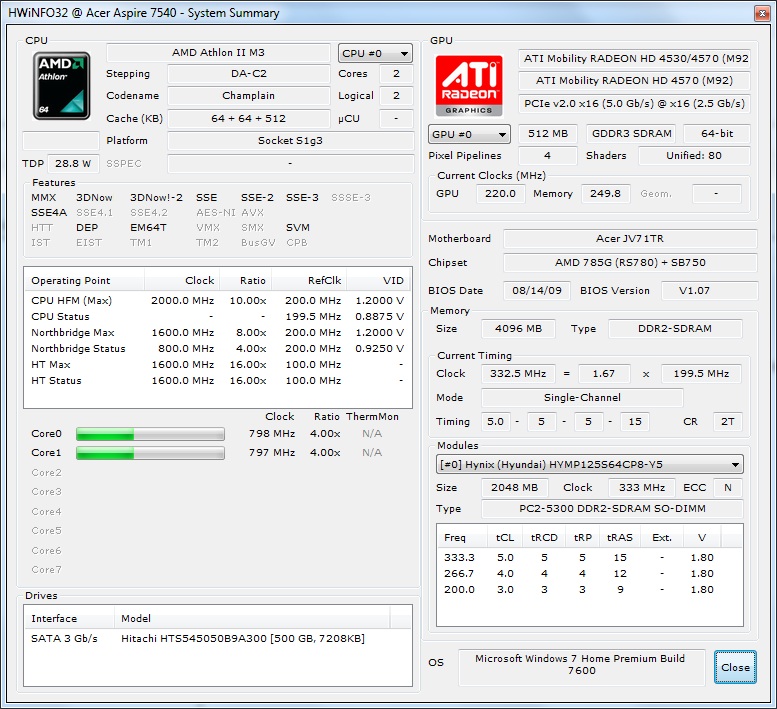777x709 pixels.
Task: Click the VID column header
Action: pyautogui.click(x=379, y=280)
